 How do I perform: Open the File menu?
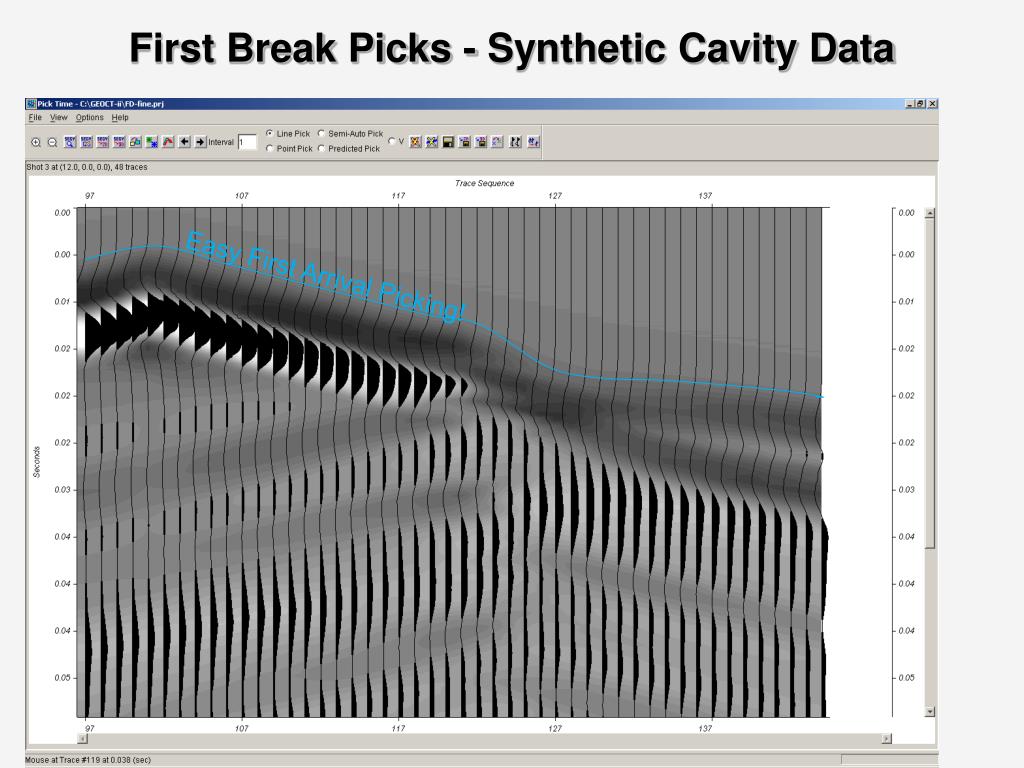pyautogui.click(x=35, y=118)
